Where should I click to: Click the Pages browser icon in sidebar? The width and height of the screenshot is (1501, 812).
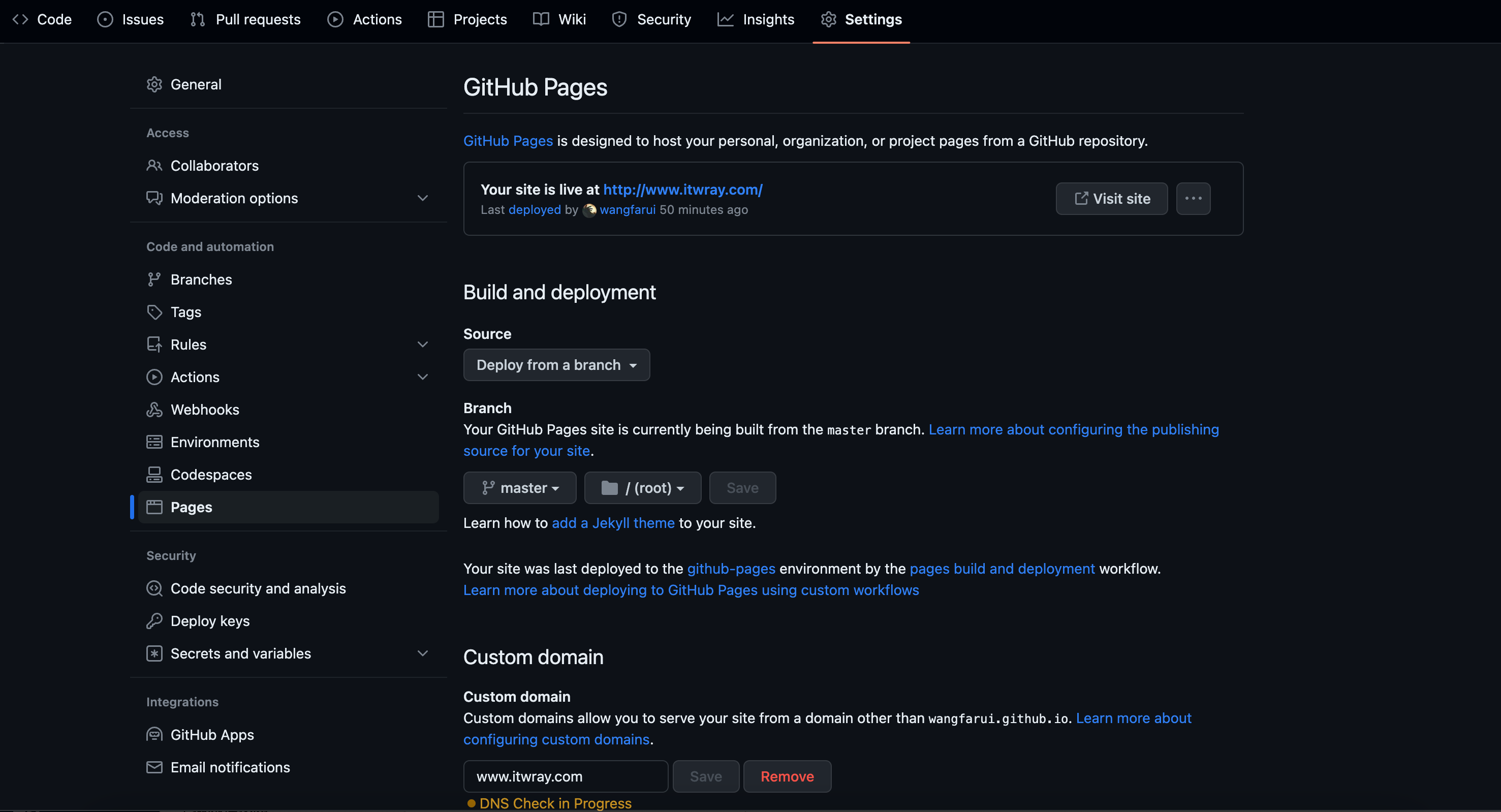click(154, 507)
